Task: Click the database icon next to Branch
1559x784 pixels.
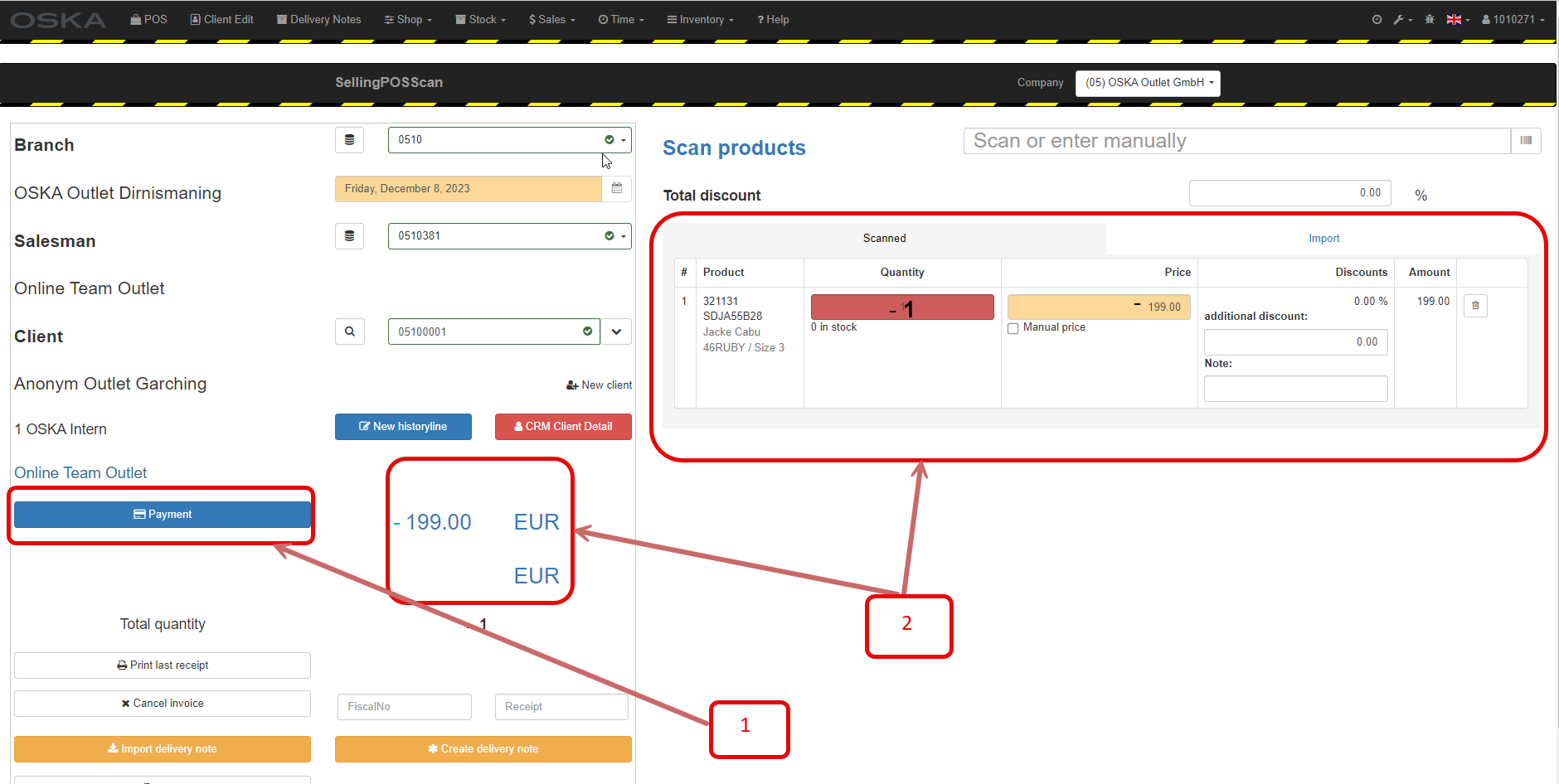Action: [x=350, y=140]
